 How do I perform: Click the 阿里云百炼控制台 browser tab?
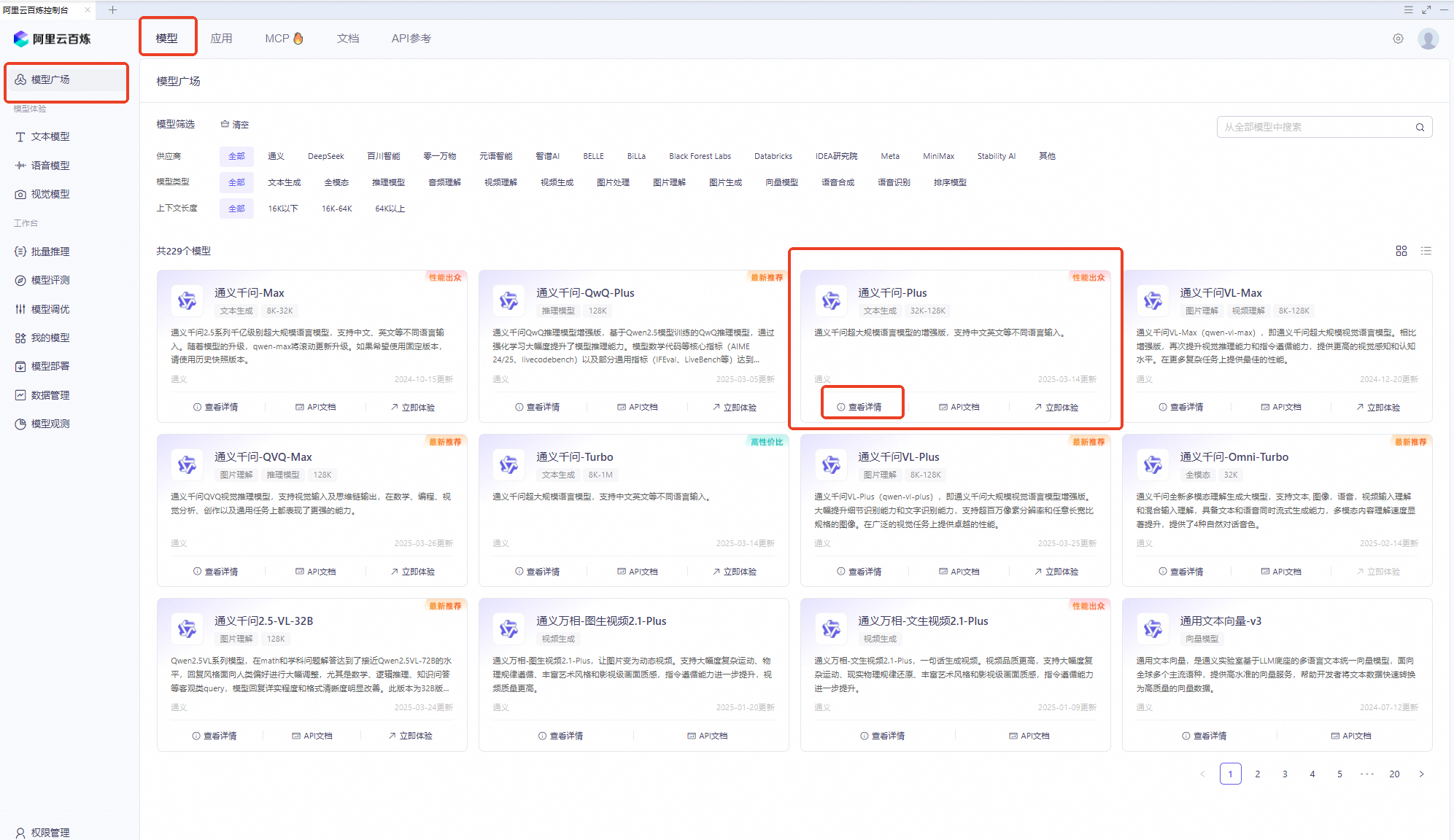(47, 9)
